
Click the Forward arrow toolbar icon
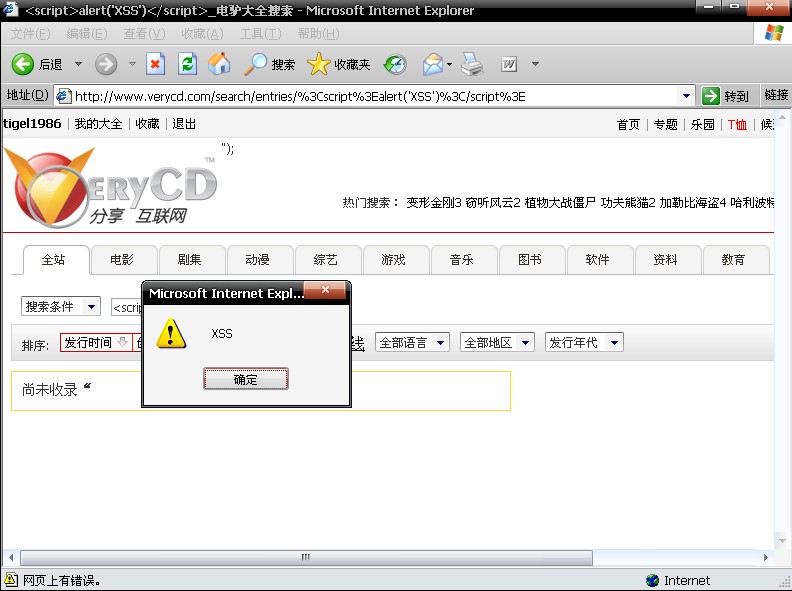(x=106, y=64)
